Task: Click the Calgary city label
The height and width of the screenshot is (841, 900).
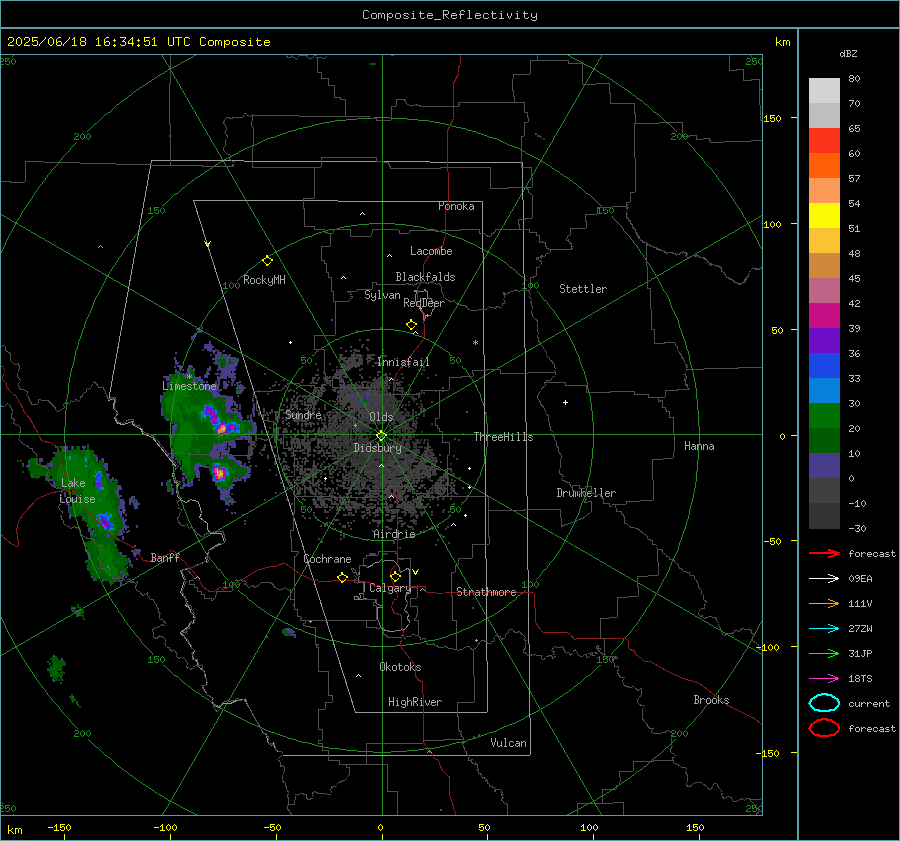Action: 390,588
